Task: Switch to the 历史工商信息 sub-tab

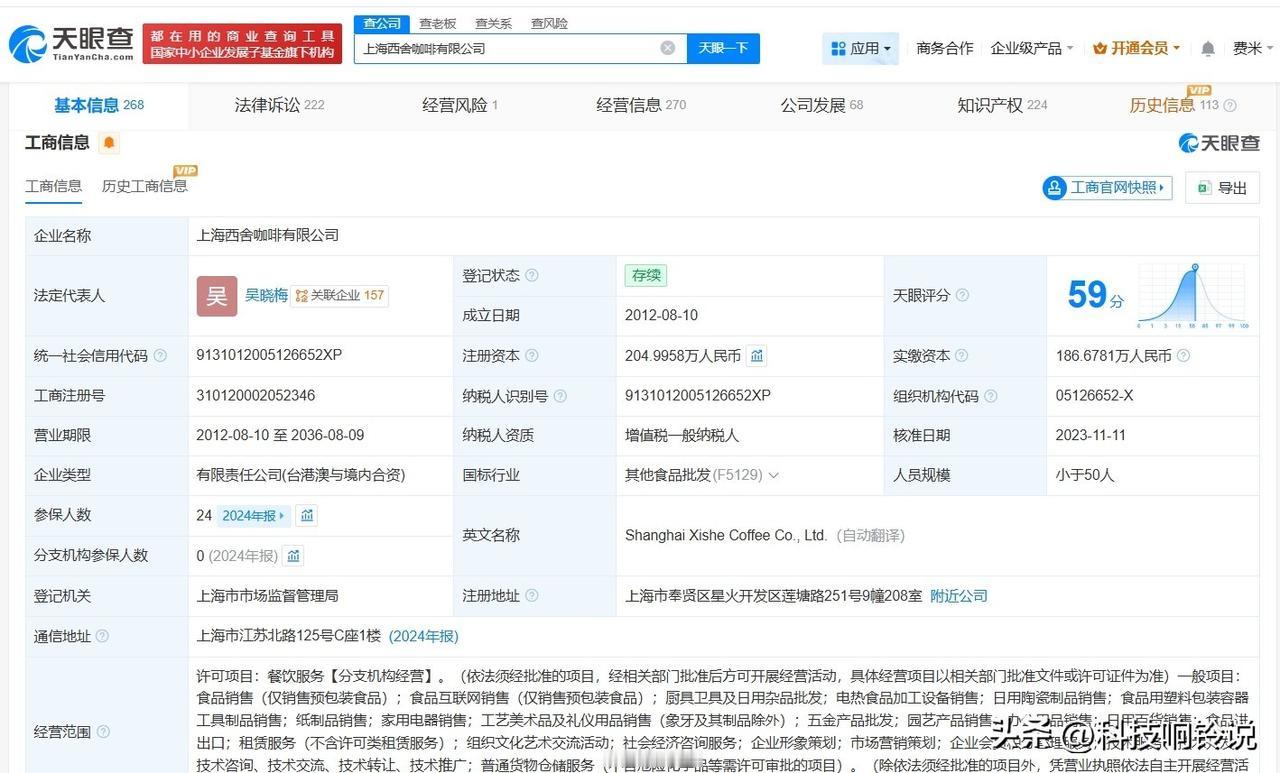Action: 144,186
